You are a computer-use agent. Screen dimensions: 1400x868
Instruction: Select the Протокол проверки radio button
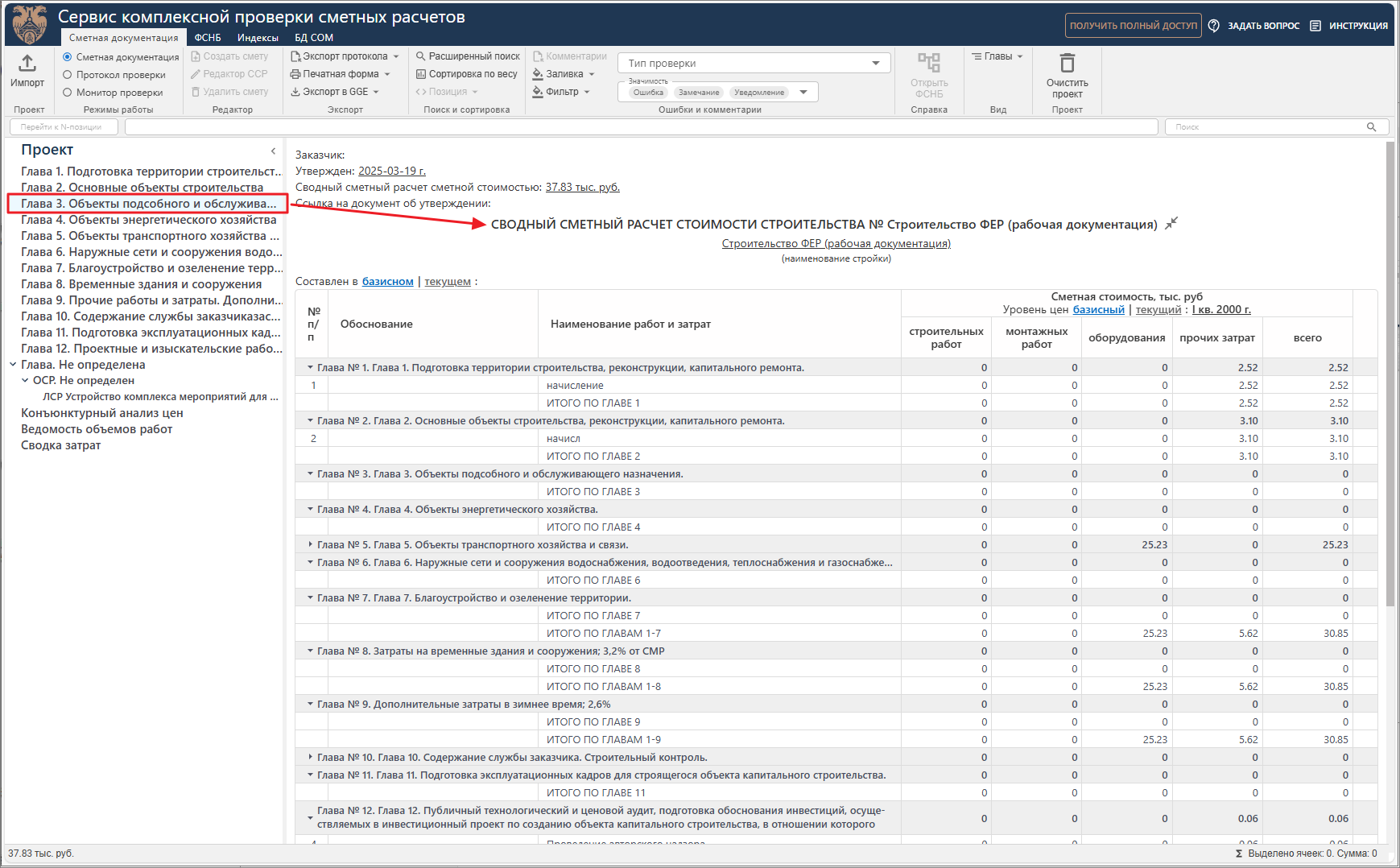68,75
